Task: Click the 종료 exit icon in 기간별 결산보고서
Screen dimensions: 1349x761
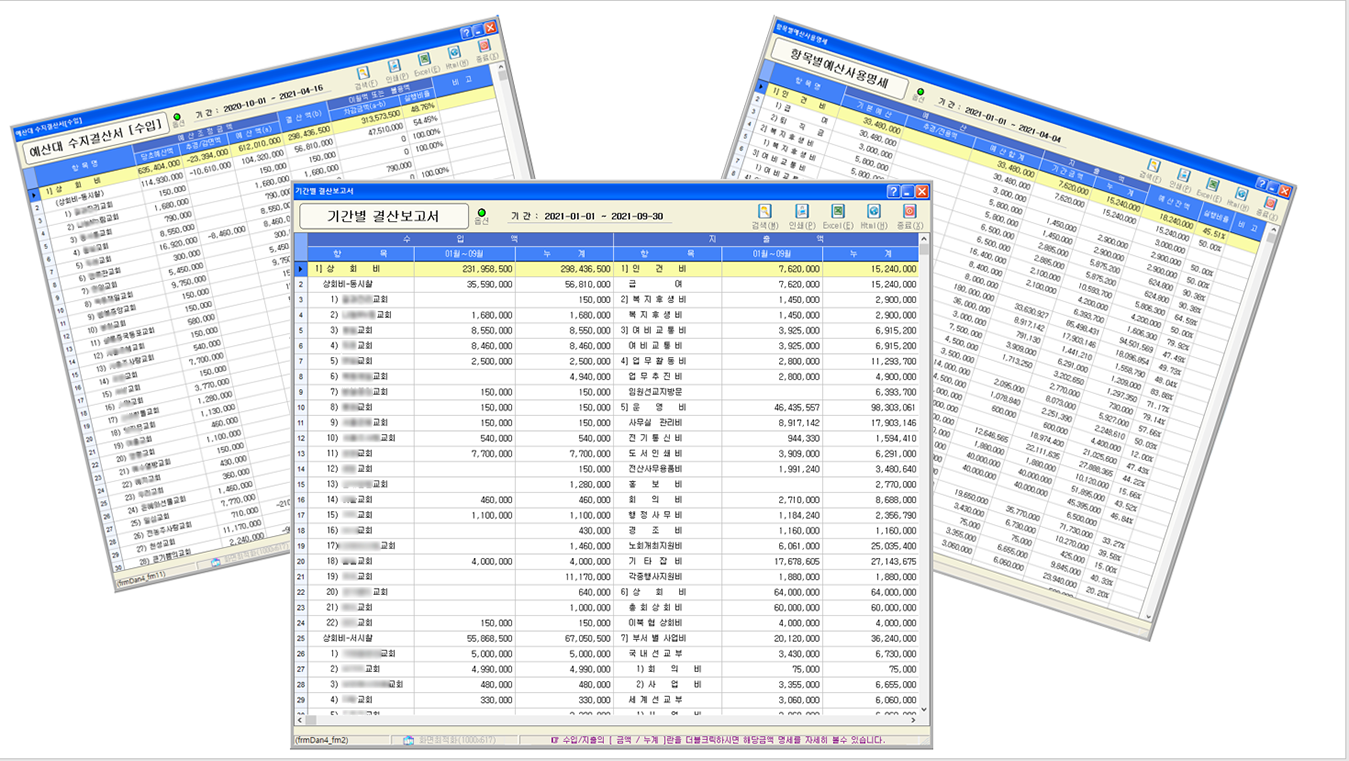Action: pyautogui.click(x=909, y=212)
